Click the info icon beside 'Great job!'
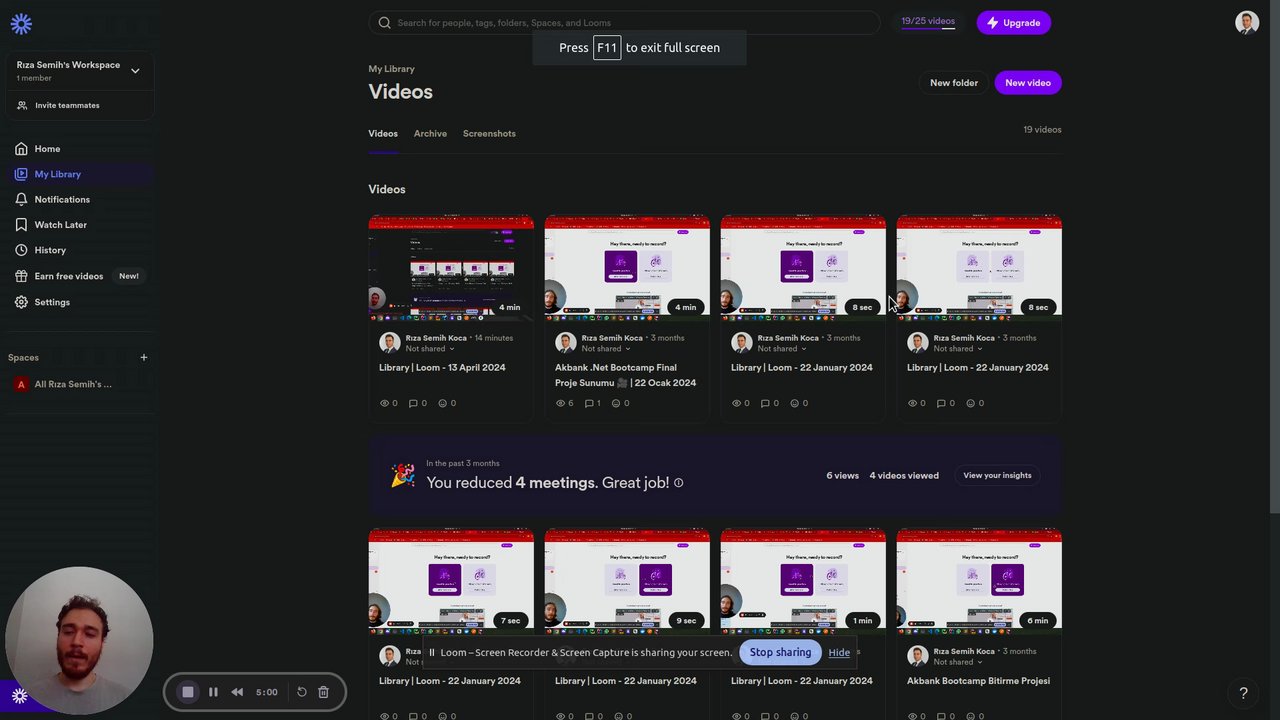This screenshot has width=1280, height=720. pos(678,483)
